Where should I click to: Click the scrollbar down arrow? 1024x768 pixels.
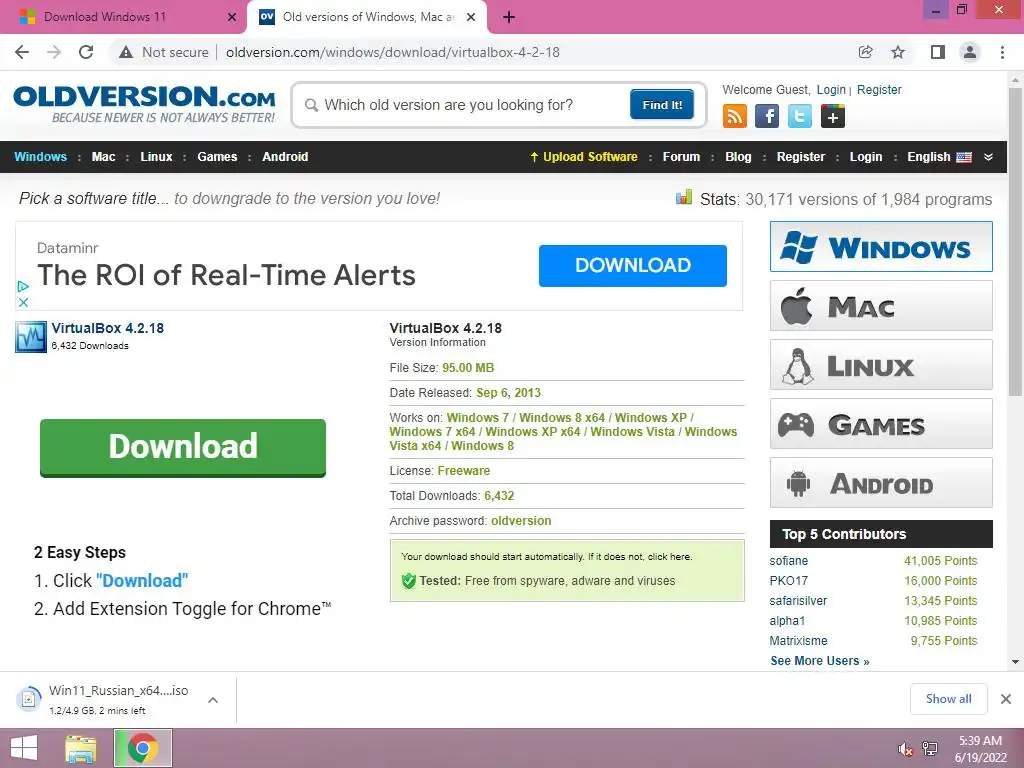(1015, 662)
